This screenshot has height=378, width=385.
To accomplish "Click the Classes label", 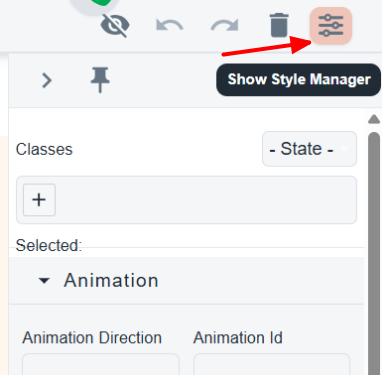I will pos(44,149).
